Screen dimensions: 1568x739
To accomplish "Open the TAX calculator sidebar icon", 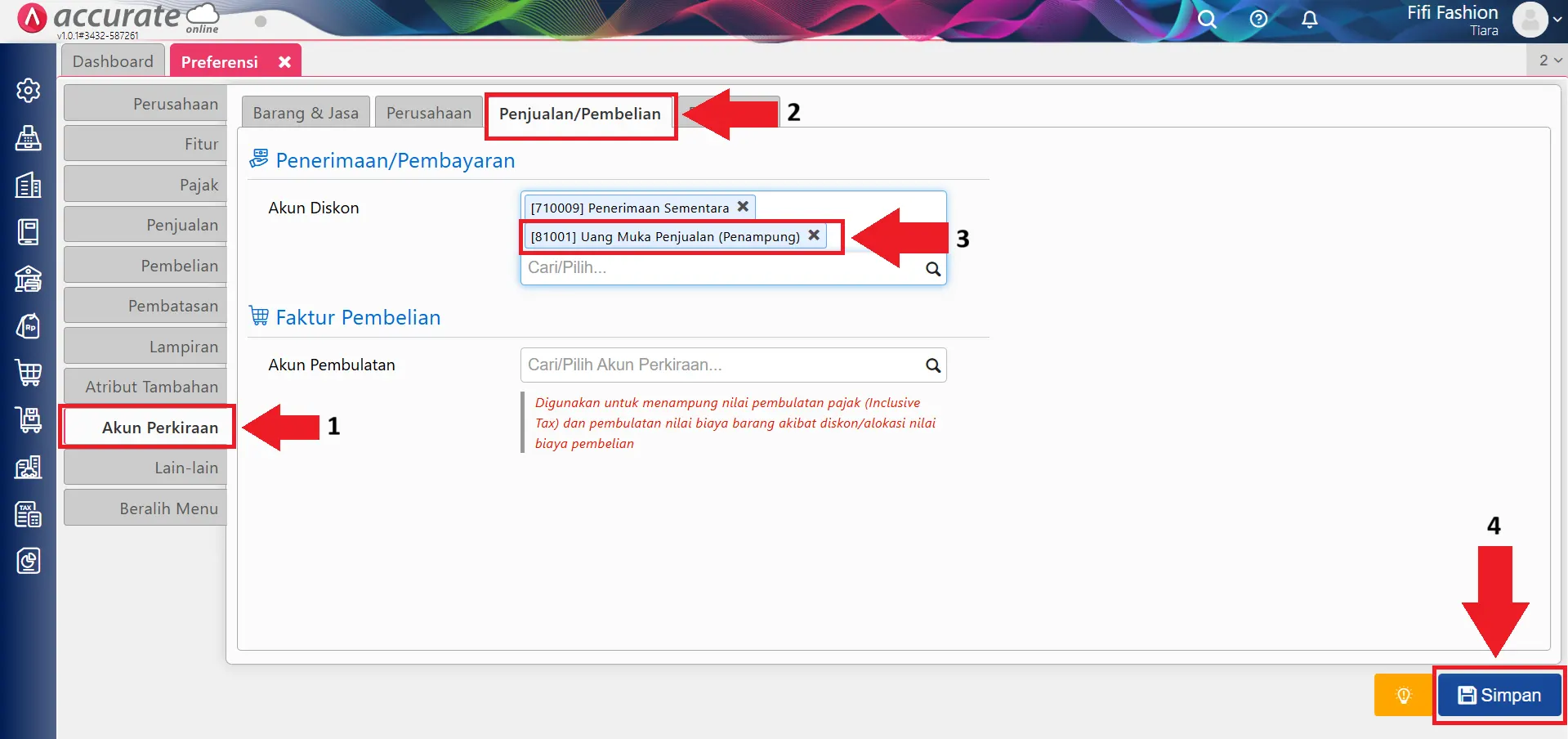I will coord(29,515).
